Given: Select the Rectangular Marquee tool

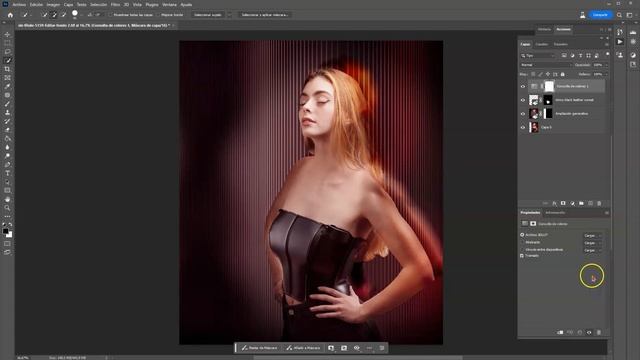Looking at the screenshot, I should 7,43.
